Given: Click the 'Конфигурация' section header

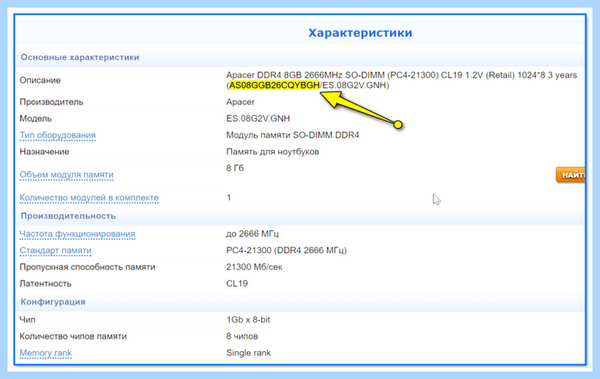Looking at the screenshot, I should coord(53,302).
